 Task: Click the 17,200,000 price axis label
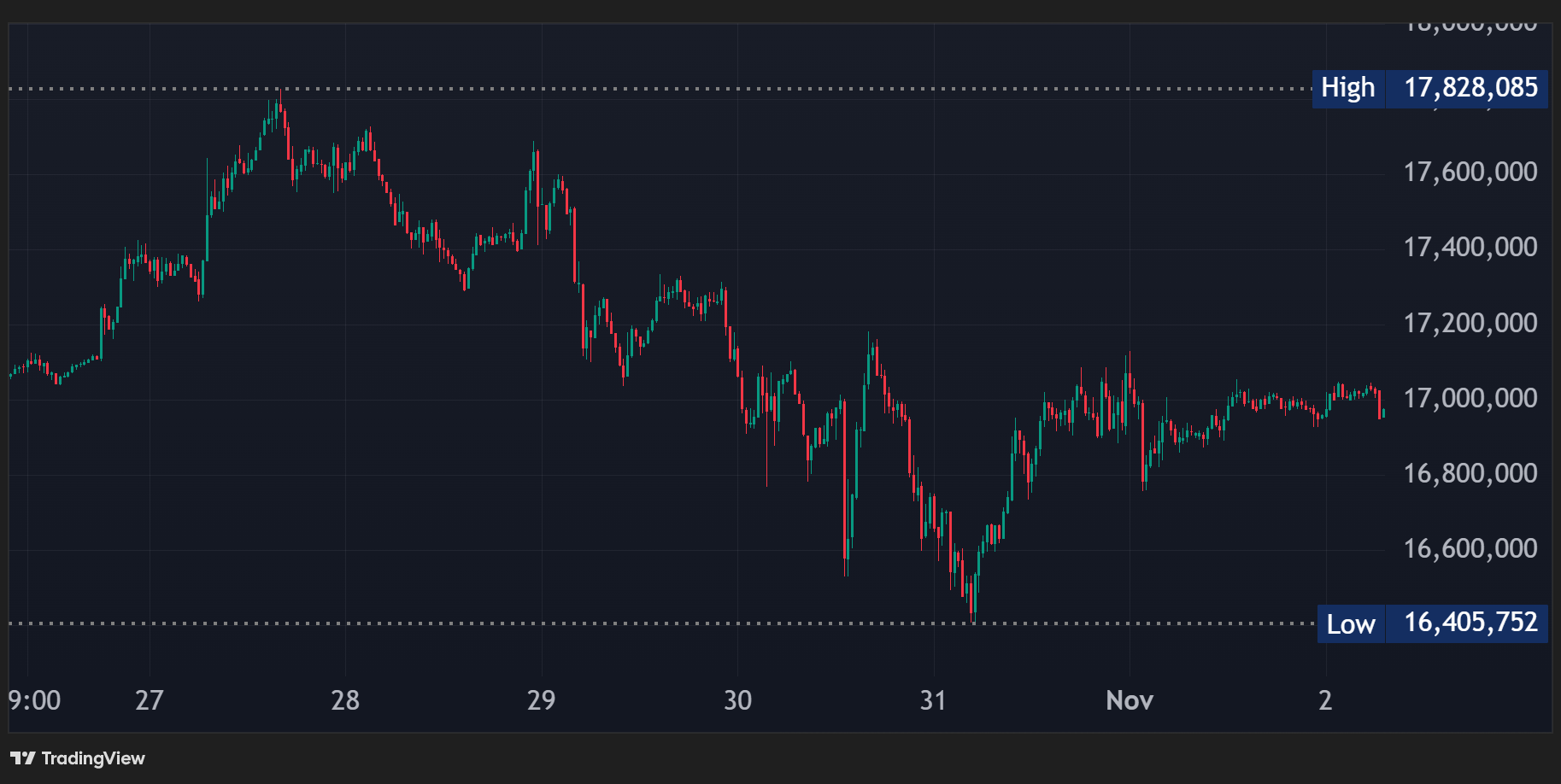pyautogui.click(x=1470, y=323)
